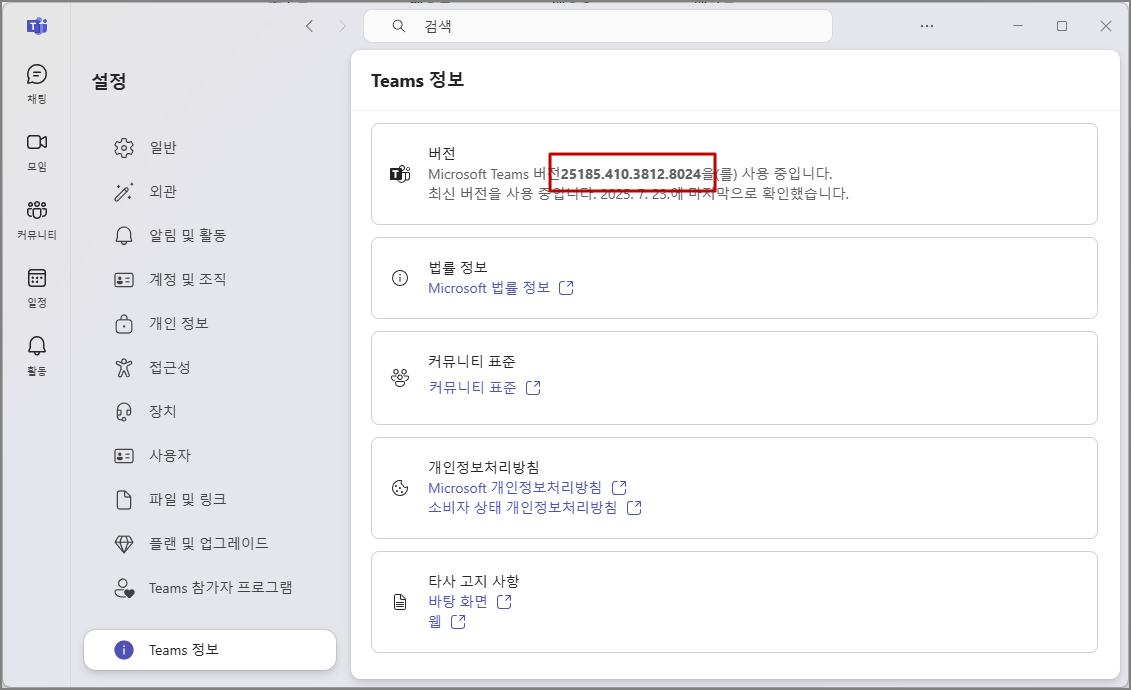Image resolution: width=1131 pixels, height=690 pixels.
Task: Click the Teams logo at top left
Action: (37, 27)
